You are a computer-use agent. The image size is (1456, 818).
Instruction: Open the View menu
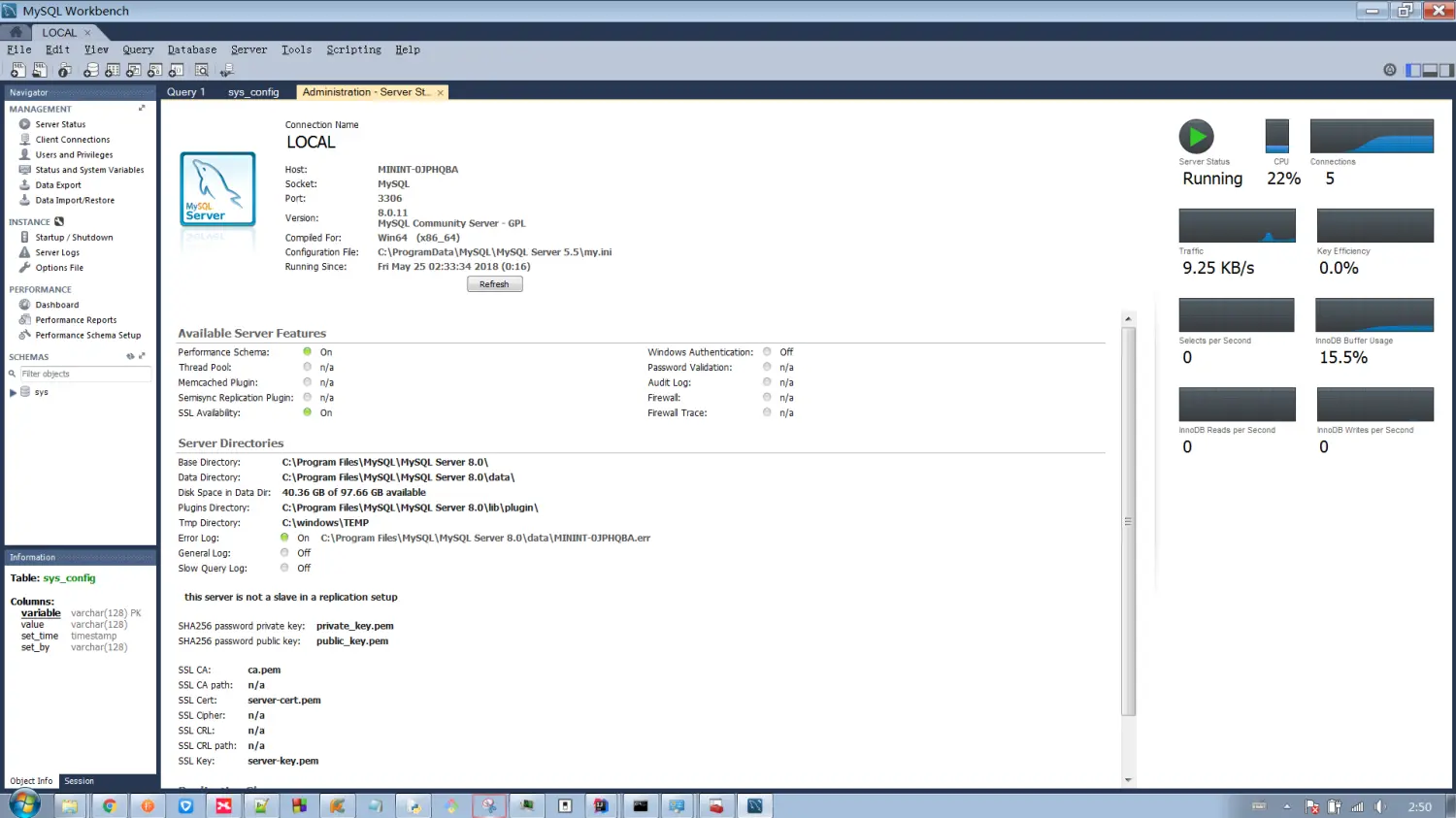pos(96,49)
